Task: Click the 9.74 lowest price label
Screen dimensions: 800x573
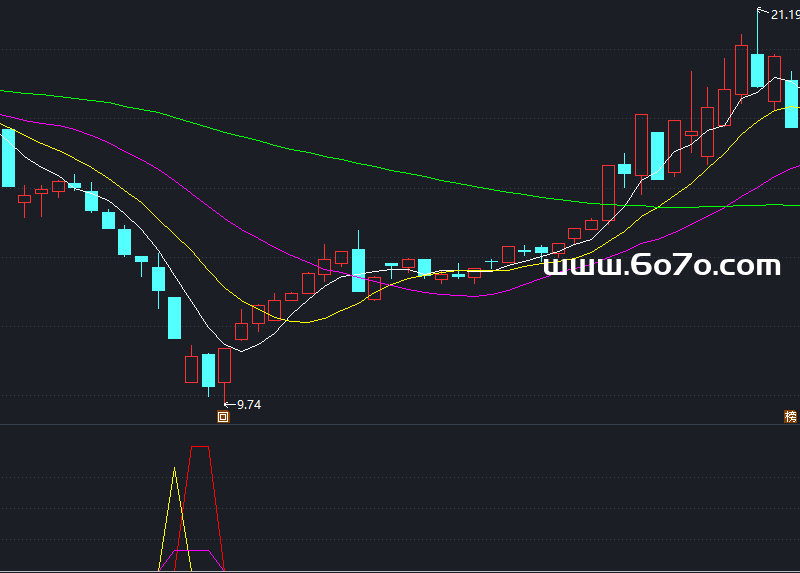Action: click(x=249, y=405)
